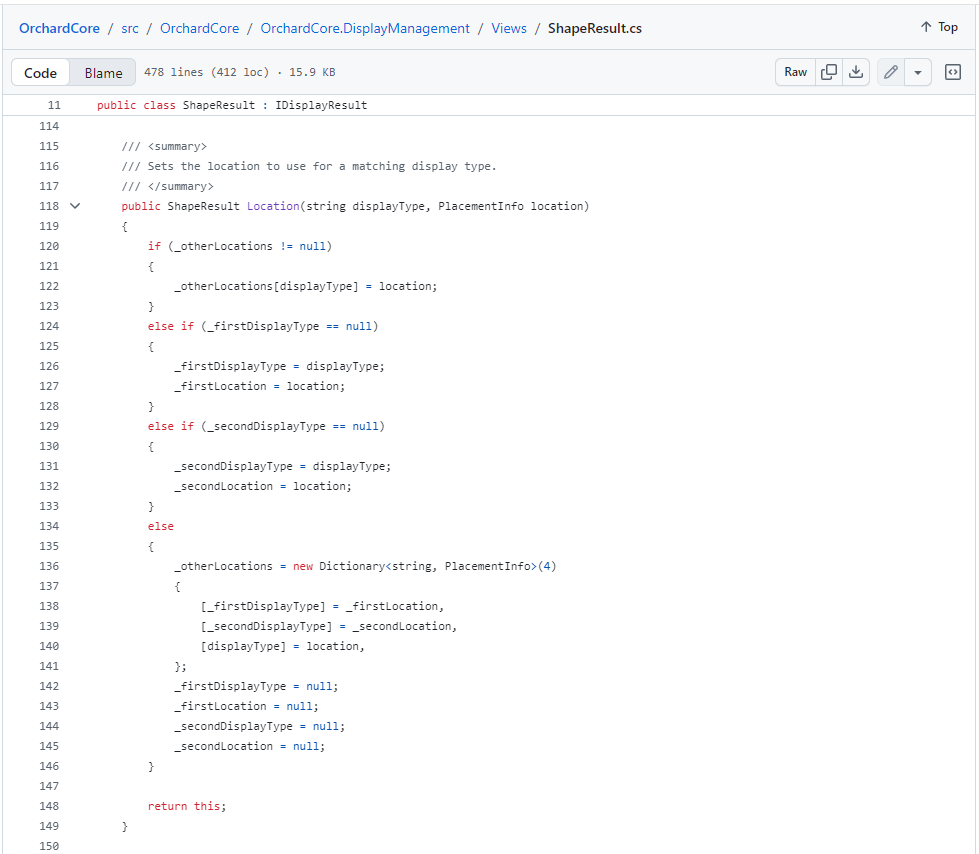Click '_otherLocations[displayType] = location;' code line
Image resolution: width=979 pixels, height=854 pixels.
click(306, 286)
